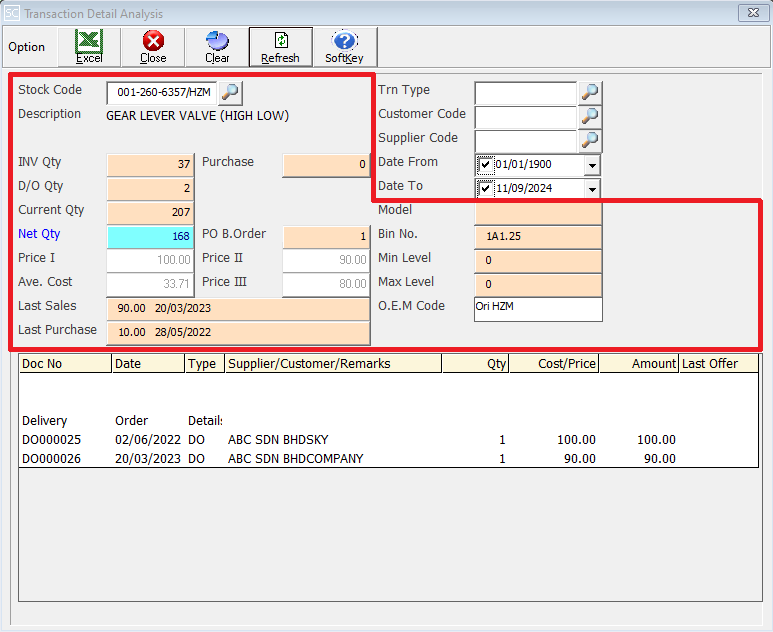Clear the form using Clear button
773x632 pixels.
(x=217, y=47)
